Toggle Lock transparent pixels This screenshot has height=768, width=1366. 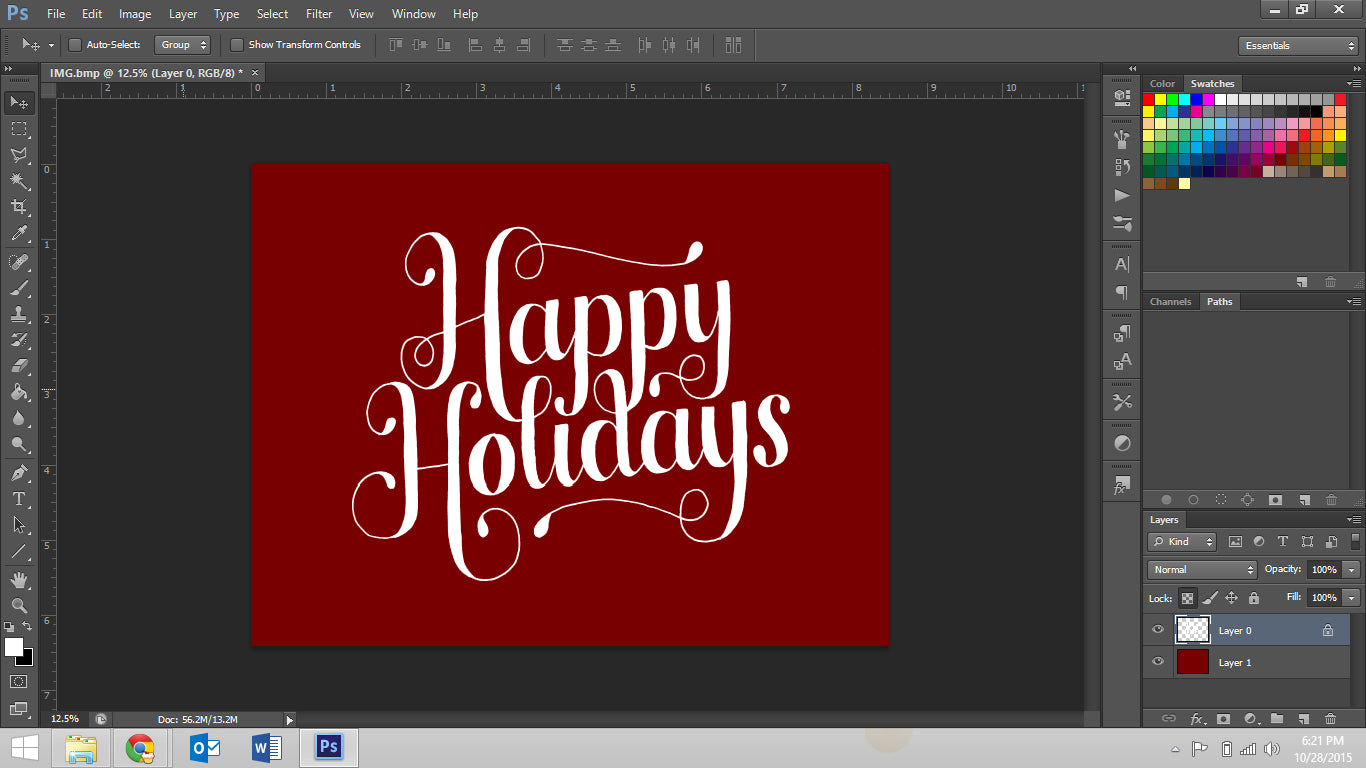click(1187, 598)
